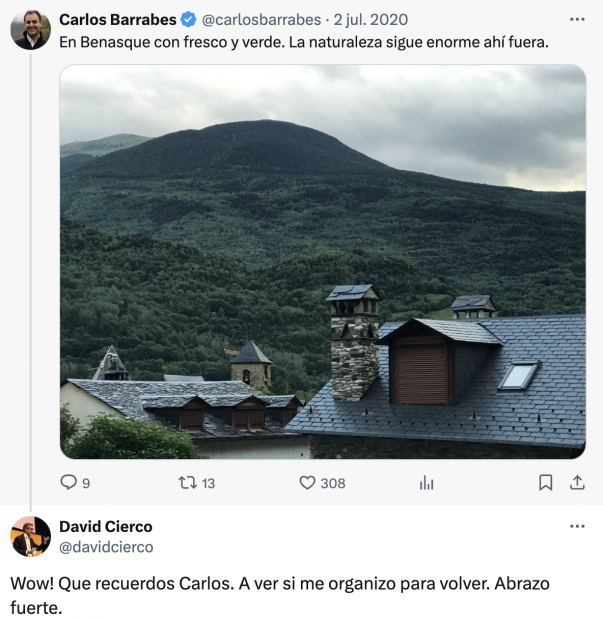603x620 pixels.
Task: Click the blue verified badge next to Carlos Barrabes
Action: pos(188,19)
